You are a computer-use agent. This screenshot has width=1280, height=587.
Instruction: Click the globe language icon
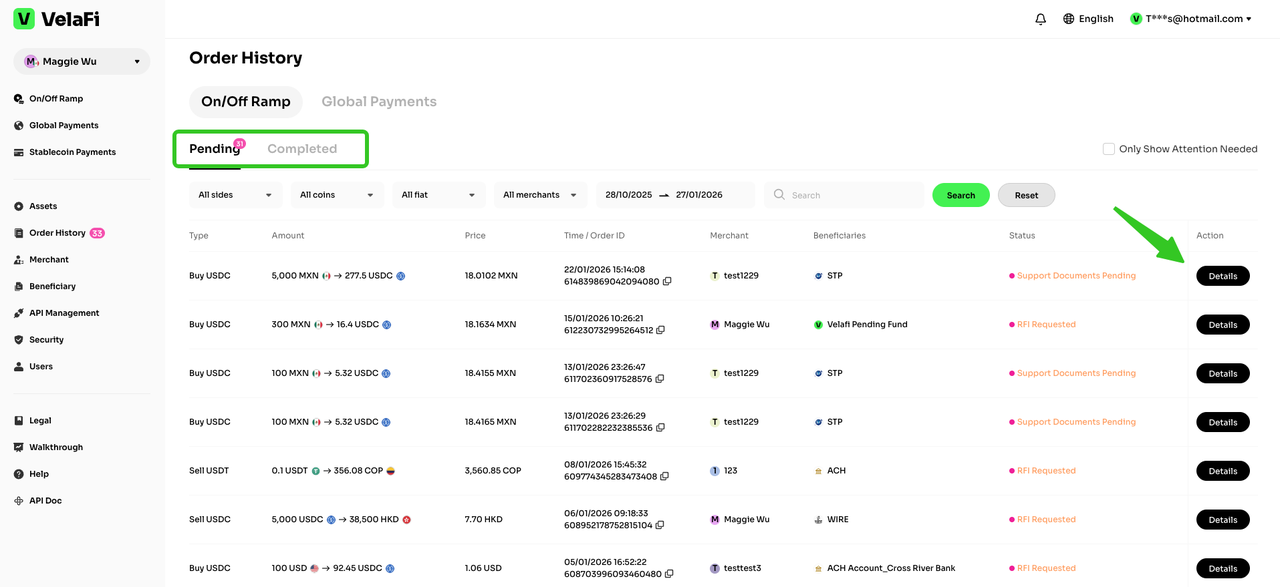1069,19
